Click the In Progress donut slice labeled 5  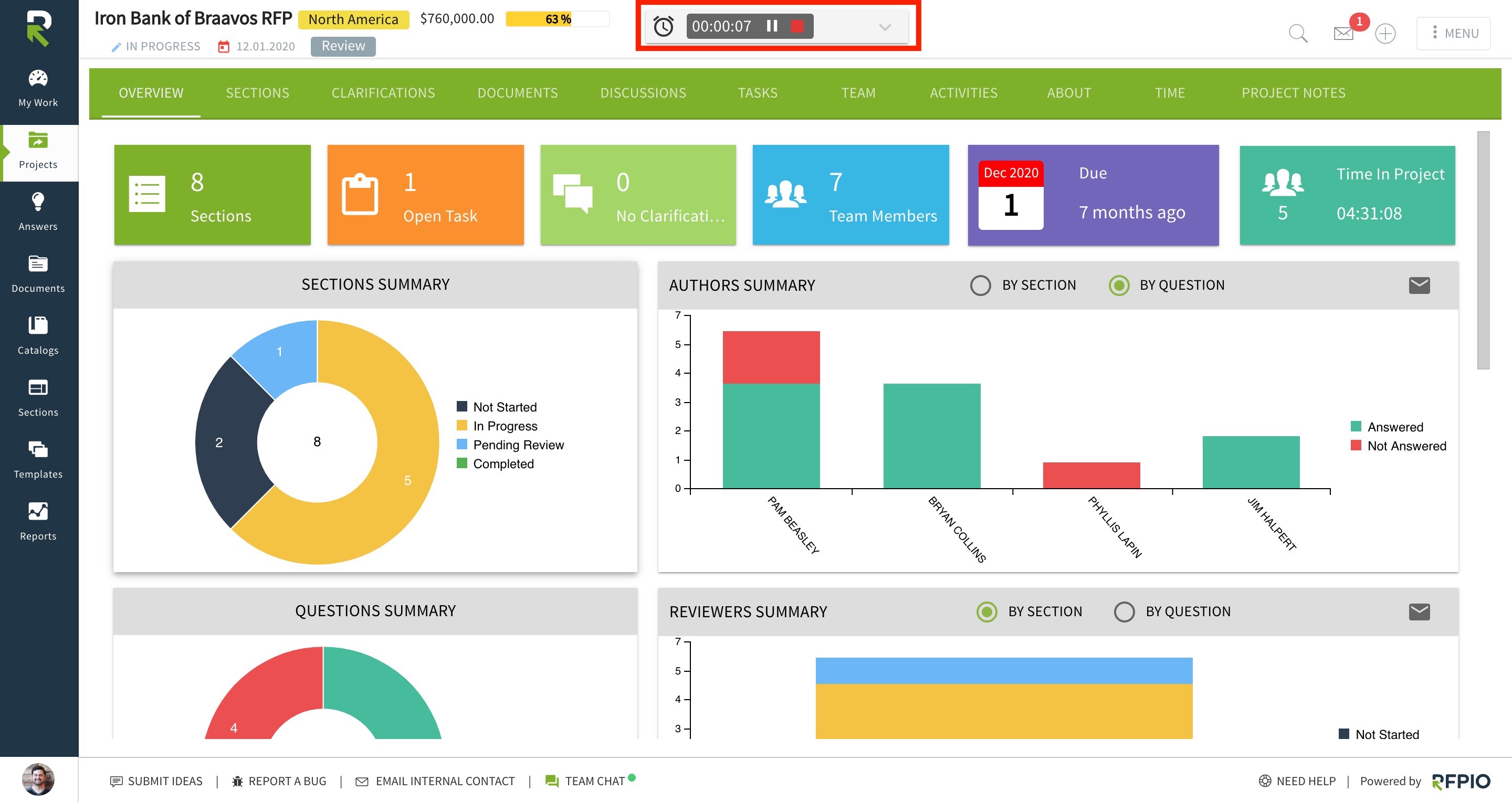tap(407, 480)
